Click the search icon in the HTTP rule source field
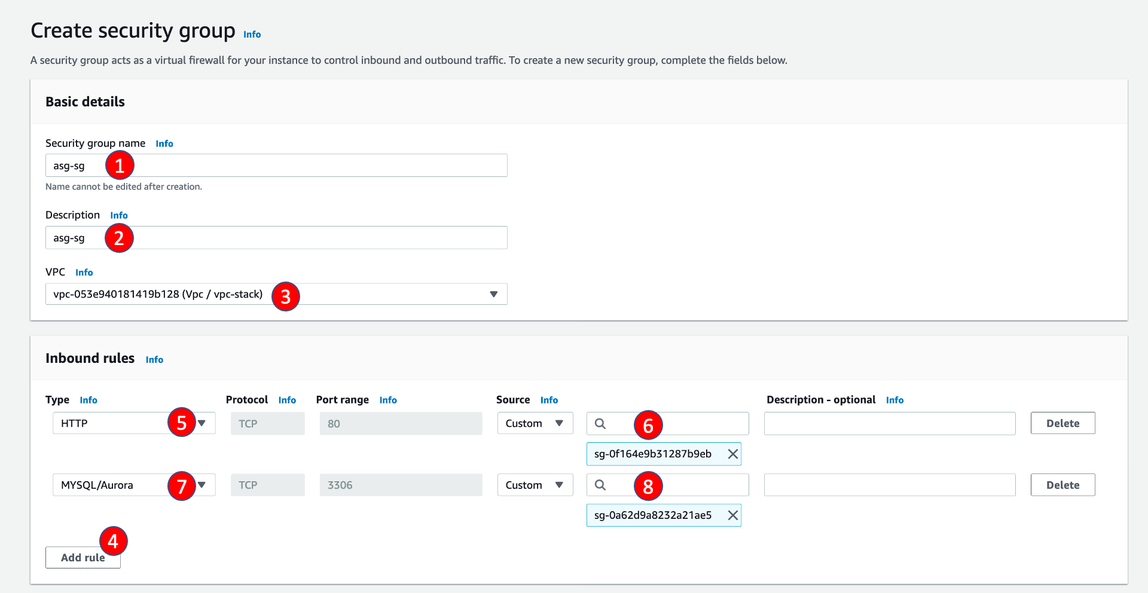1148x593 pixels. click(x=600, y=424)
